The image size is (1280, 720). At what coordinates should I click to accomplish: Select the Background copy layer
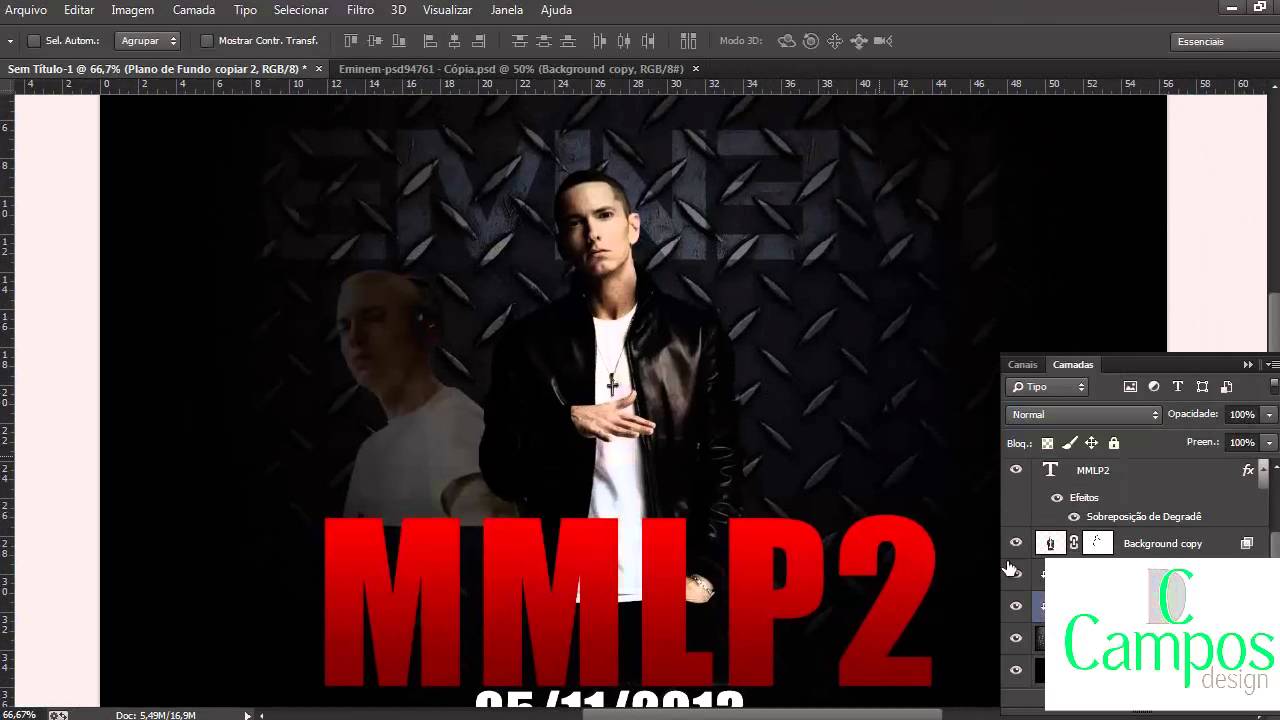tap(1163, 543)
